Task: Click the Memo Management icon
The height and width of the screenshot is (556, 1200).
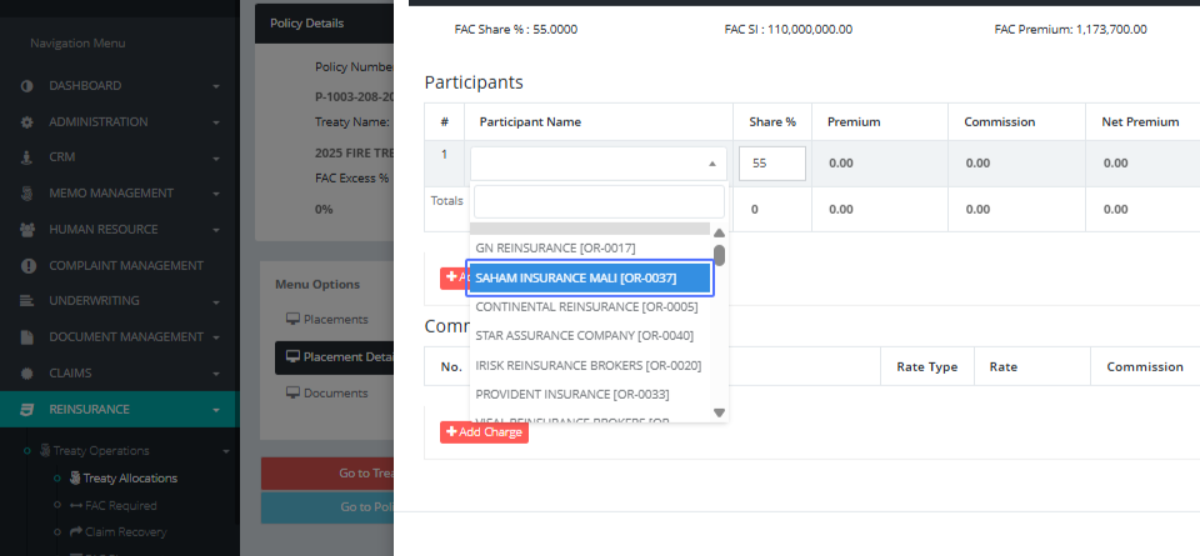Action: pyautogui.click(x=27, y=193)
